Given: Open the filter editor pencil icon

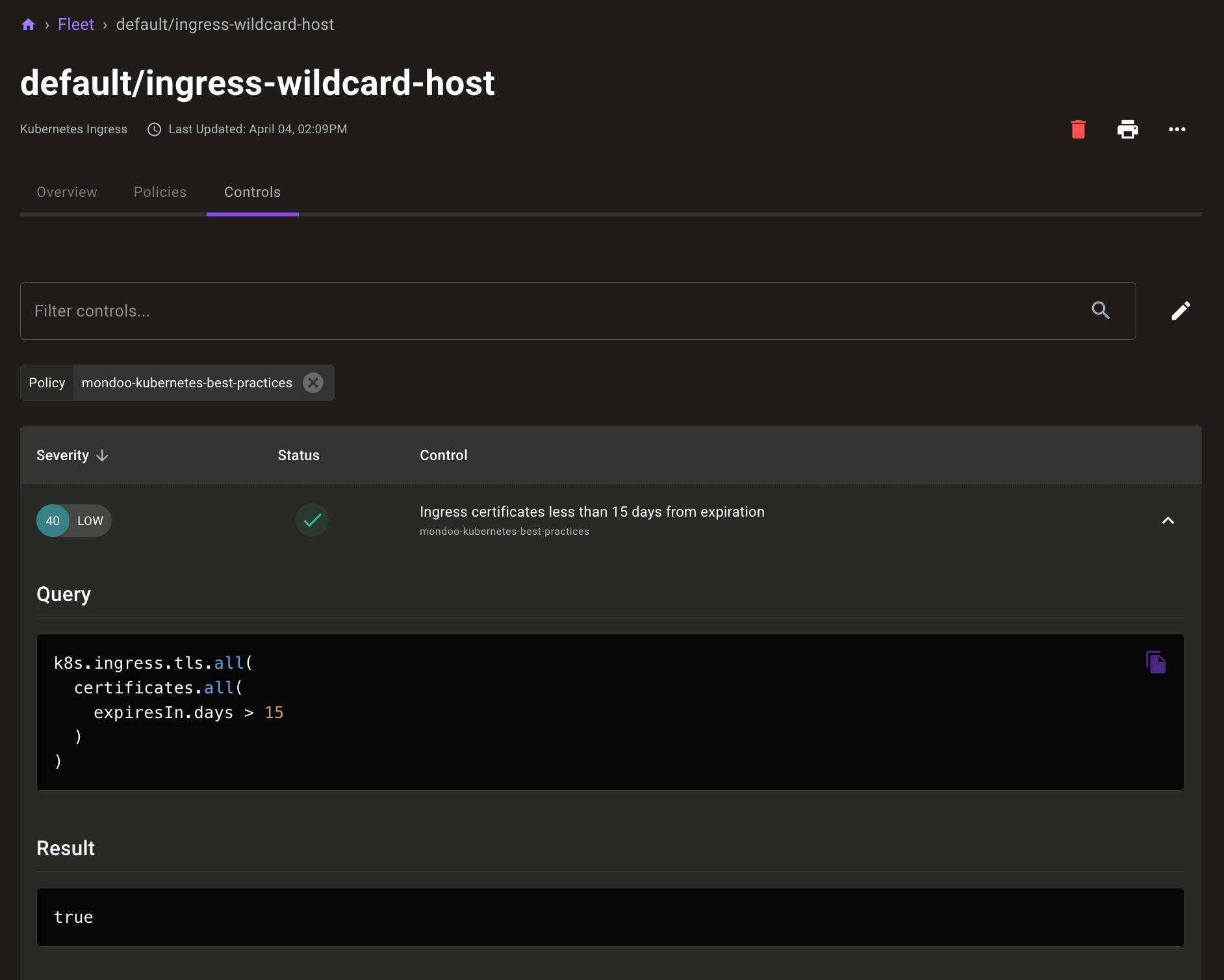Looking at the screenshot, I should 1181,311.
